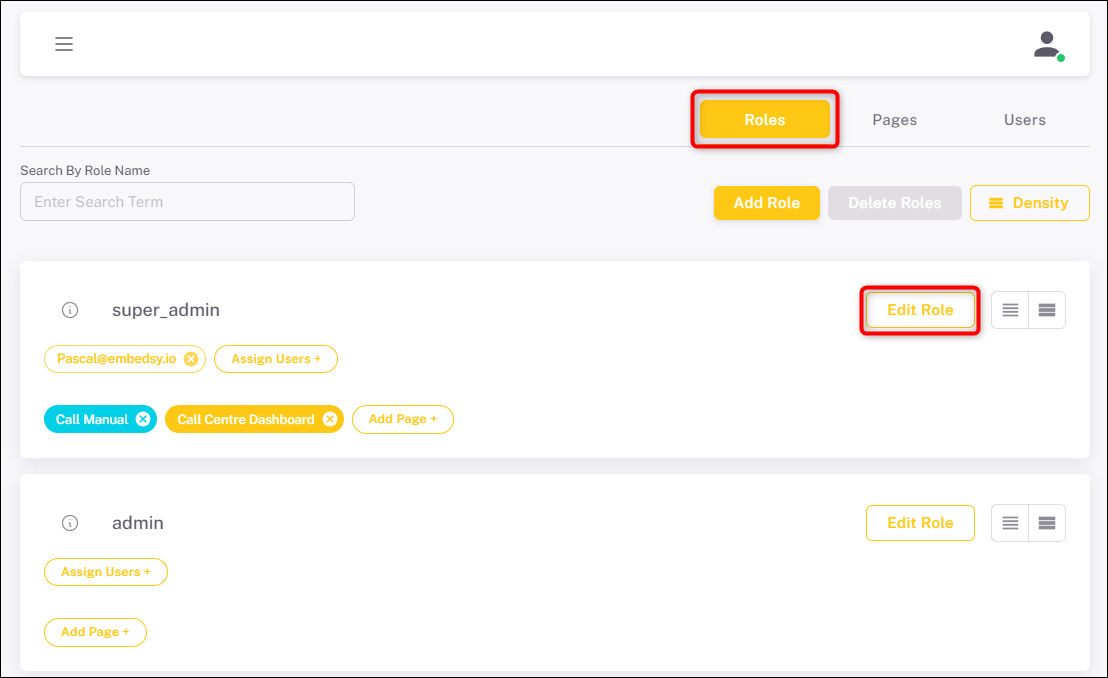Click the Delete Roles button
Viewport: 1108px width, 678px height.
894,202
